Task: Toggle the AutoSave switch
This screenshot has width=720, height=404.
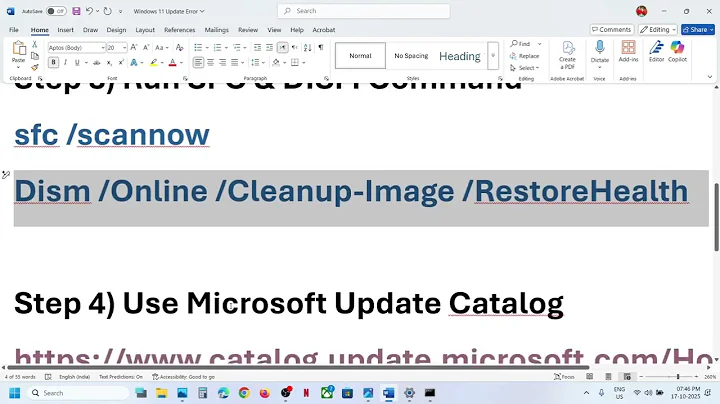Action: click(x=56, y=11)
